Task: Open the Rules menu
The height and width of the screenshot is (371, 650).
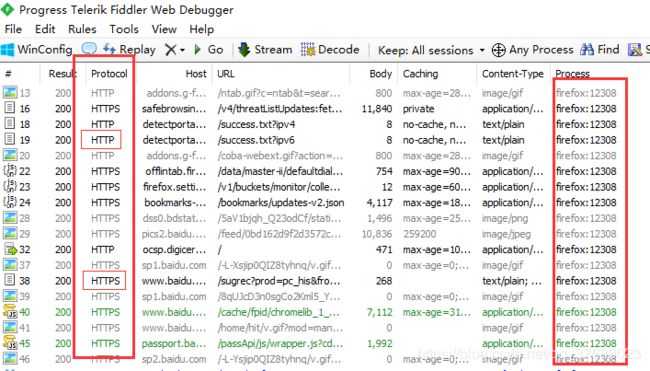Action: coord(82,29)
